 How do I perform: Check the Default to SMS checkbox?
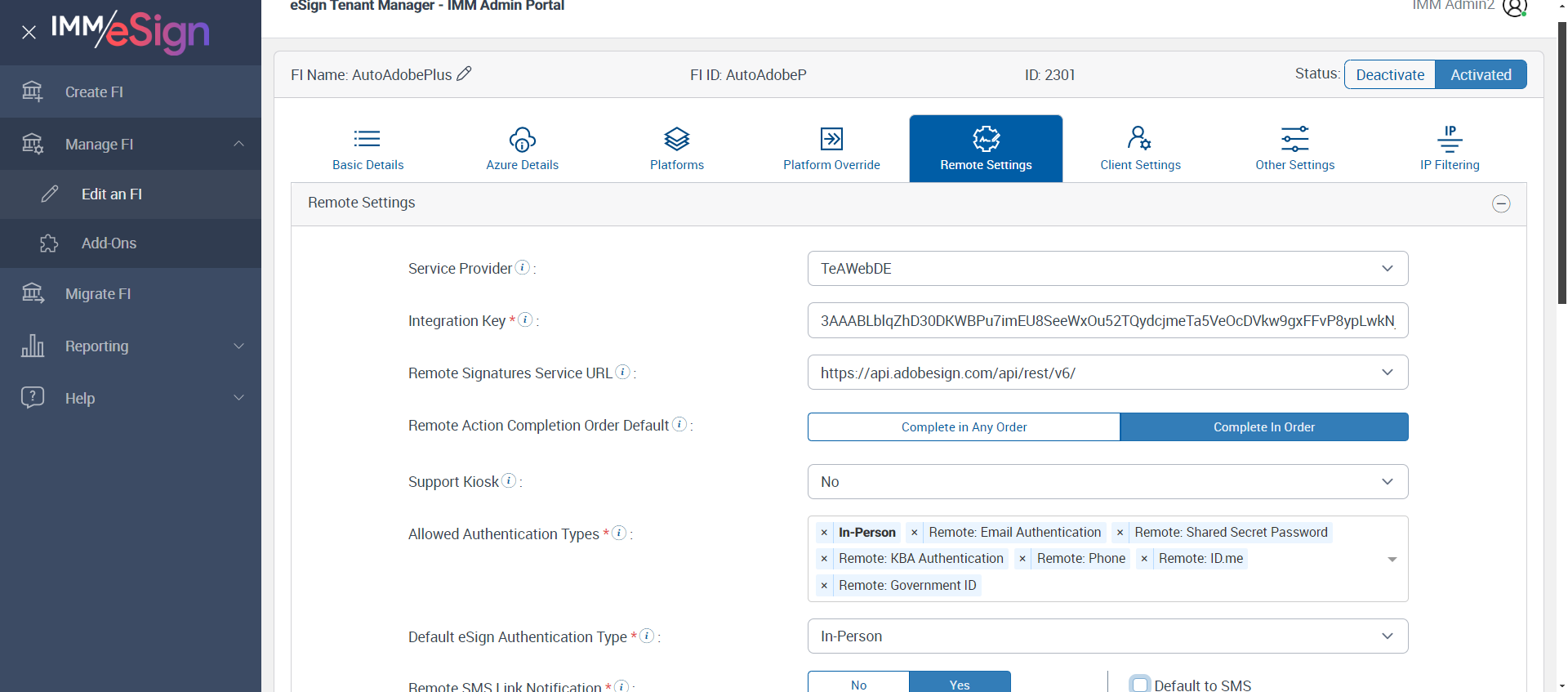[x=1140, y=685]
